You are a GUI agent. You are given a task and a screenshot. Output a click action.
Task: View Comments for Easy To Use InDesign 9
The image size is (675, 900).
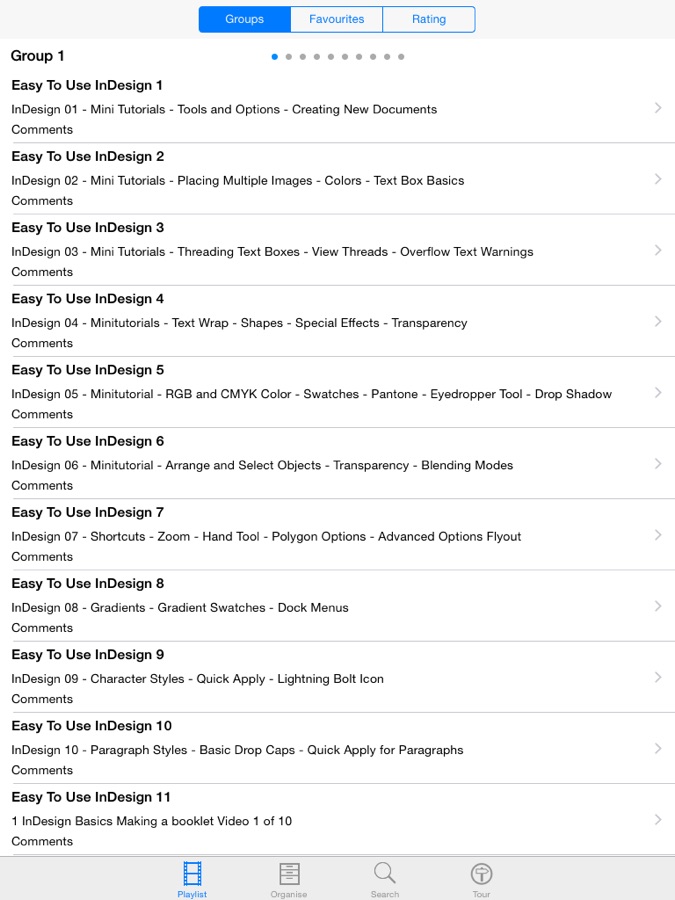[x=42, y=699]
